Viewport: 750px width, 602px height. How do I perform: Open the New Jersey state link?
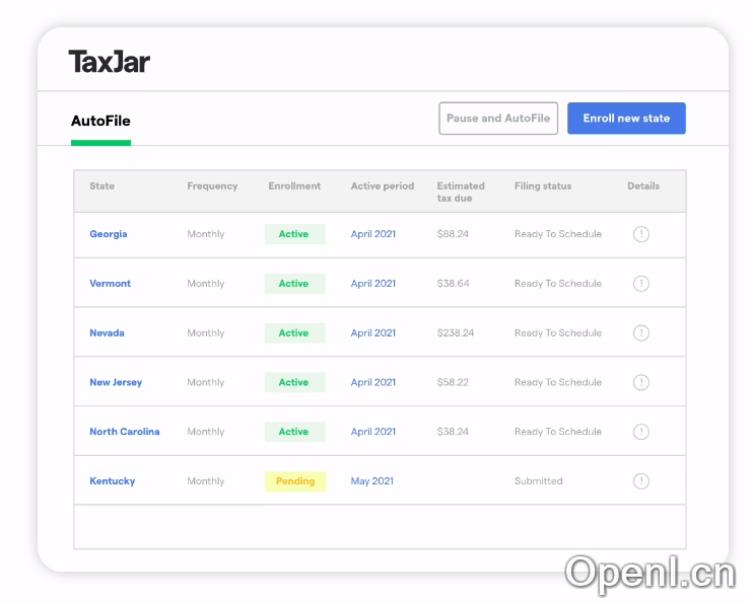[x=116, y=382]
